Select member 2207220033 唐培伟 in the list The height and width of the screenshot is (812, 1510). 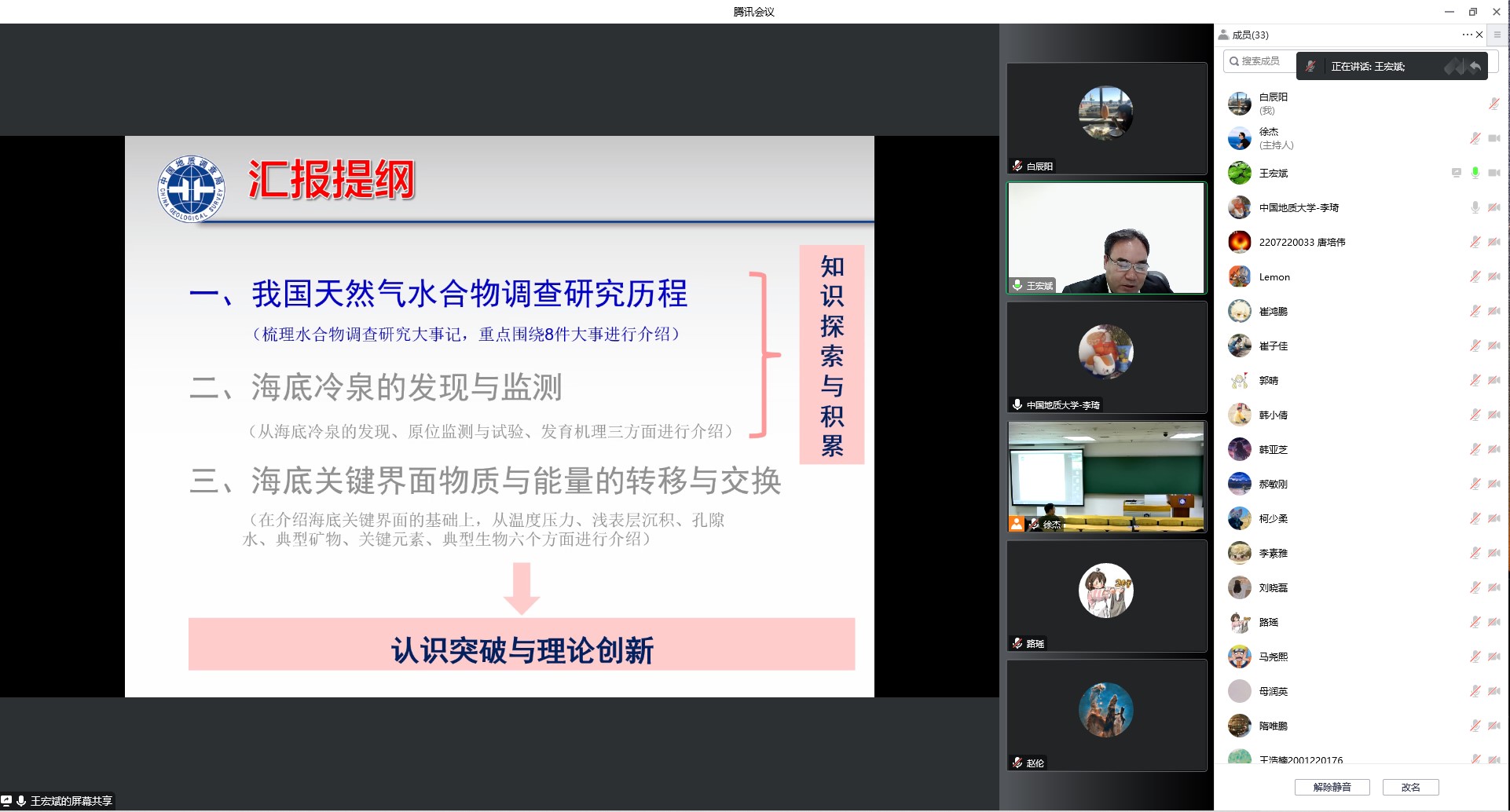click(x=1363, y=242)
